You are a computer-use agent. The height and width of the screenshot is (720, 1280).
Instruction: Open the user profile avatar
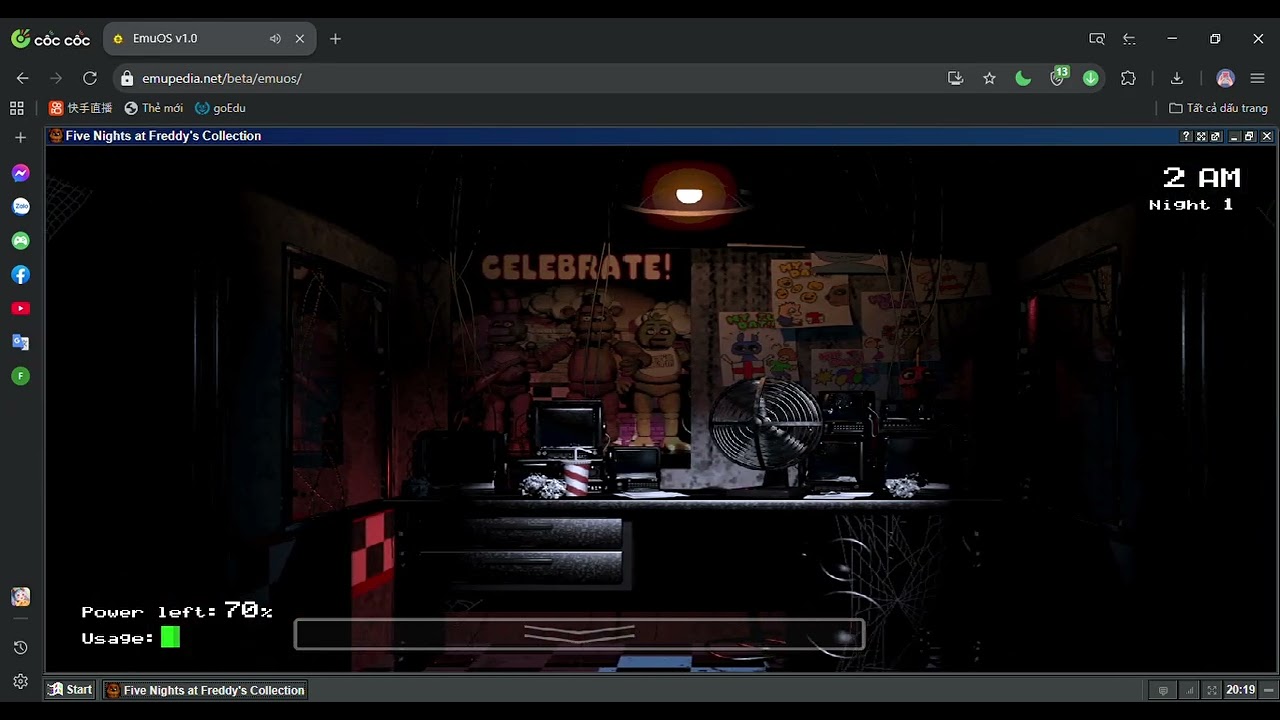coord(1225,78)
